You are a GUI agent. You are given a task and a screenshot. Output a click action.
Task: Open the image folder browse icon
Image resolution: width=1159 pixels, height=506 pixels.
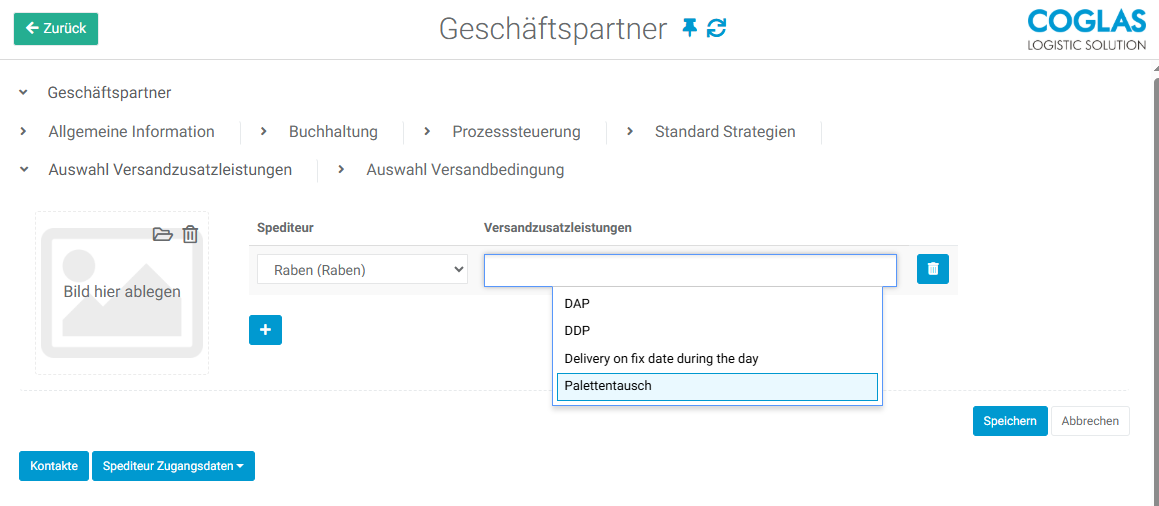(162, 235)
